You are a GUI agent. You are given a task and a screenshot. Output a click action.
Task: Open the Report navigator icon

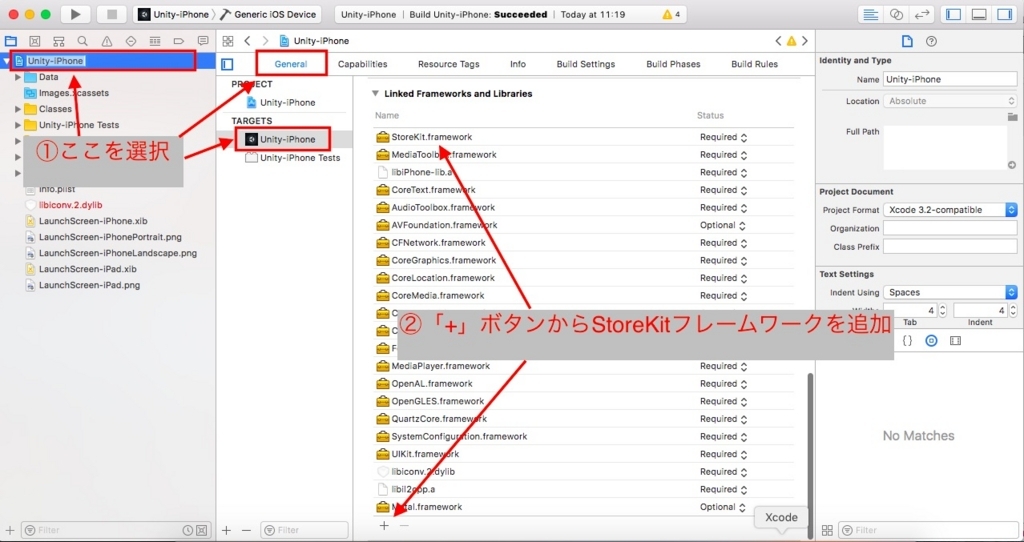point(203,41)
